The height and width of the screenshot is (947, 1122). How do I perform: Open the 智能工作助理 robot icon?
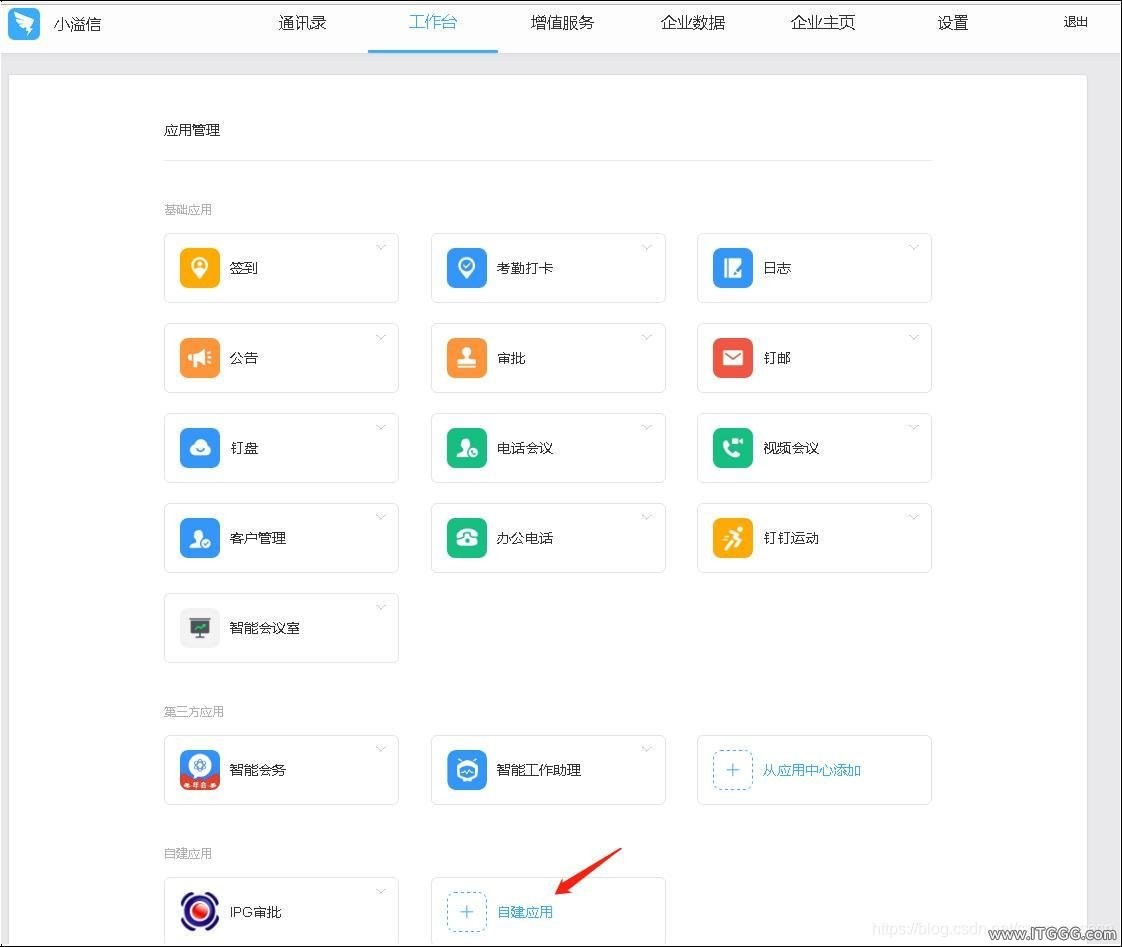point(467,770)
